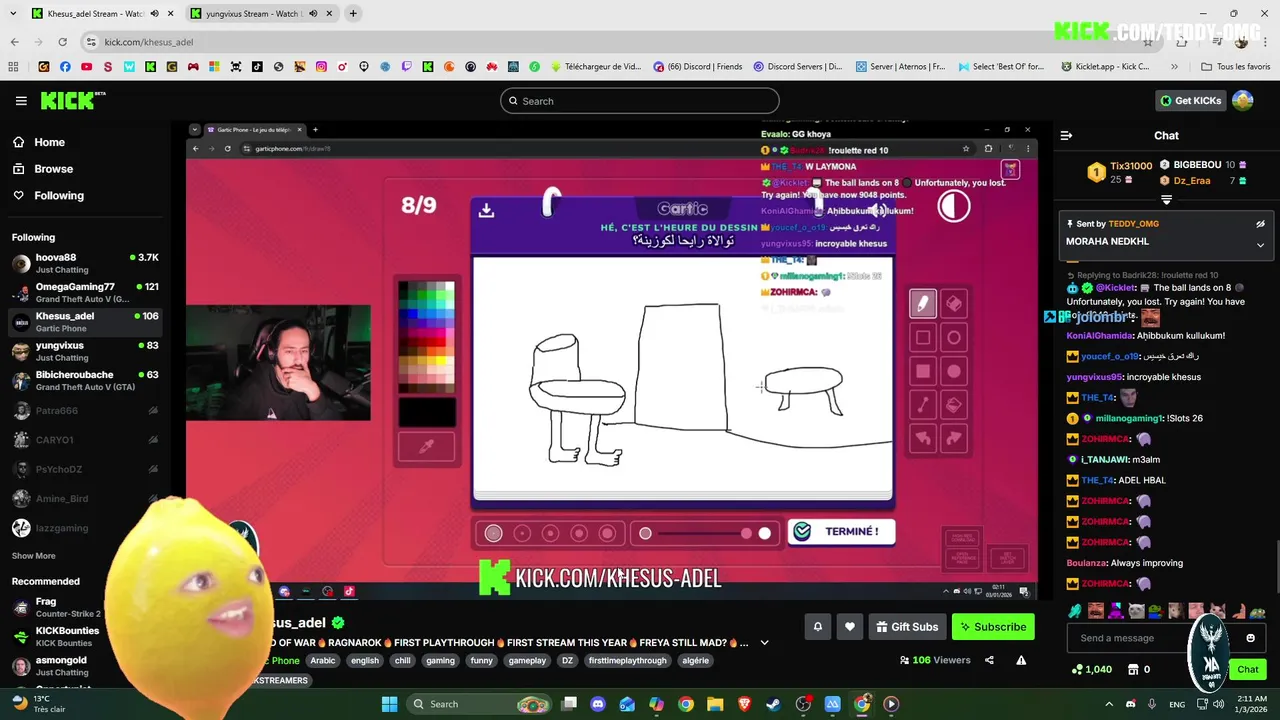Expand the chat leaderboard arrow
1280x720 pixels.
point(1166,200)
